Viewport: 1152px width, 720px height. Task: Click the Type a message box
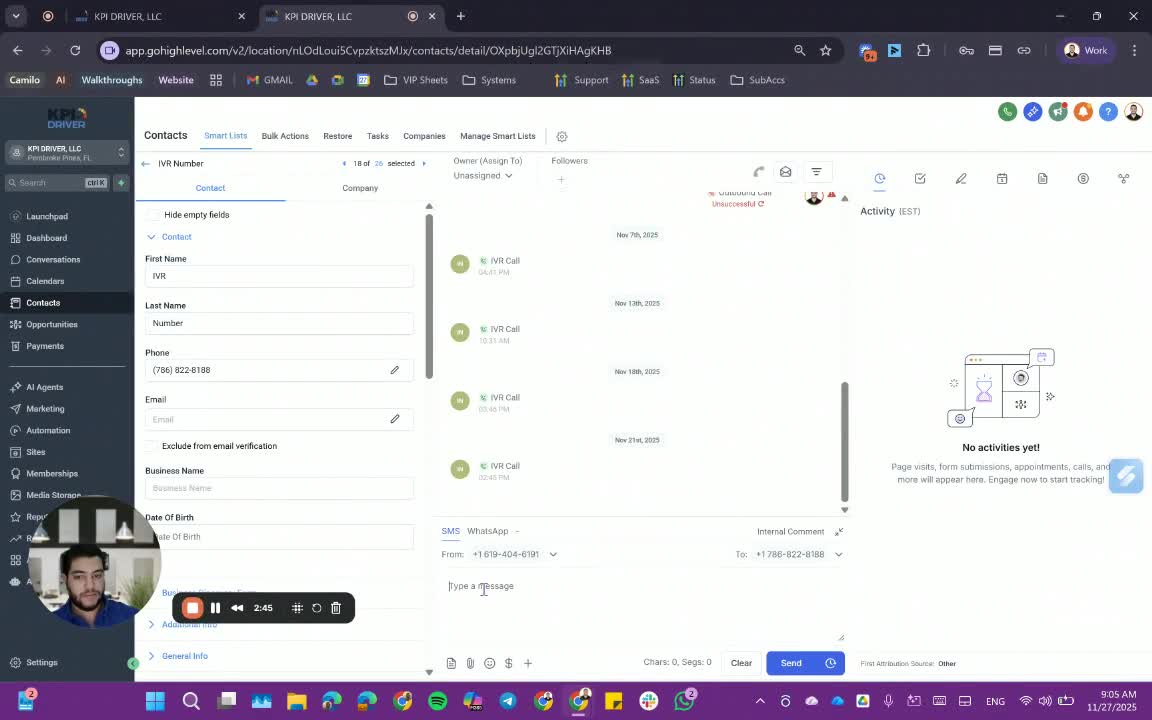644,608
